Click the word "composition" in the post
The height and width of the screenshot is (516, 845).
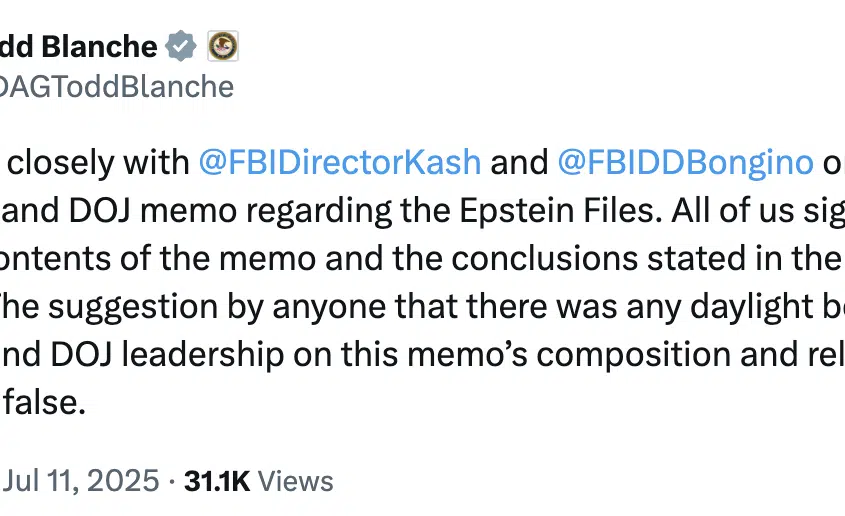tap(633, 355)
